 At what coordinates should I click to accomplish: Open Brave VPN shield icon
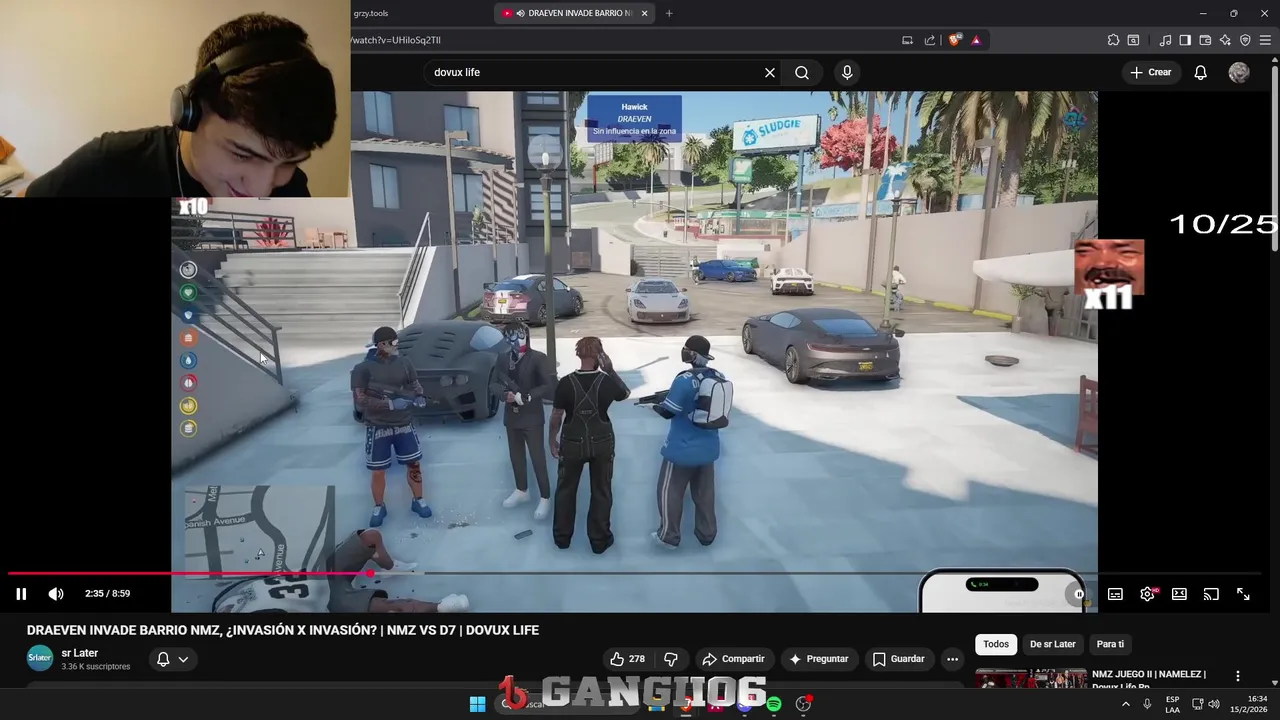coord(1245,40)
